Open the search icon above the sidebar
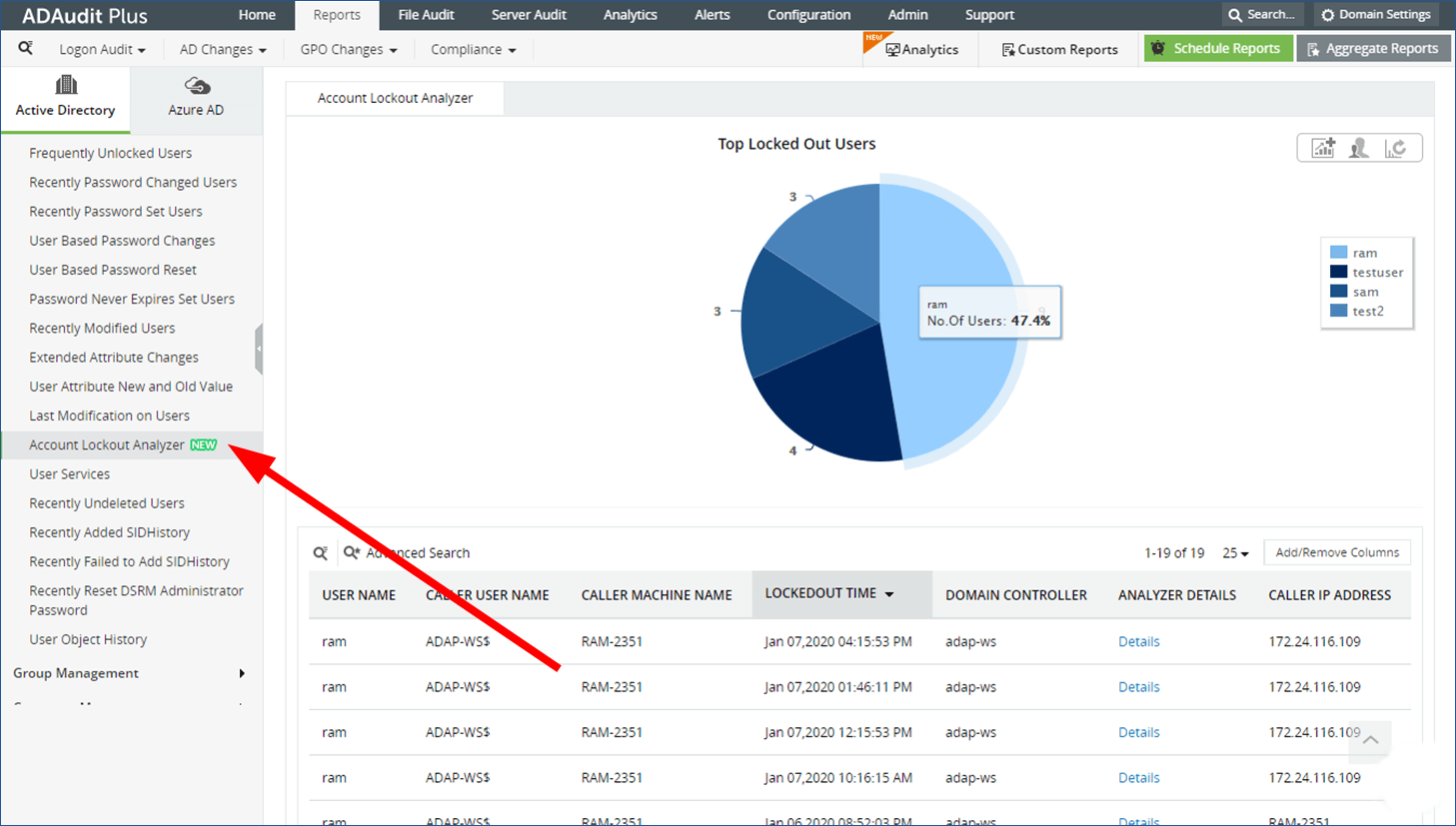 [25, 48]
